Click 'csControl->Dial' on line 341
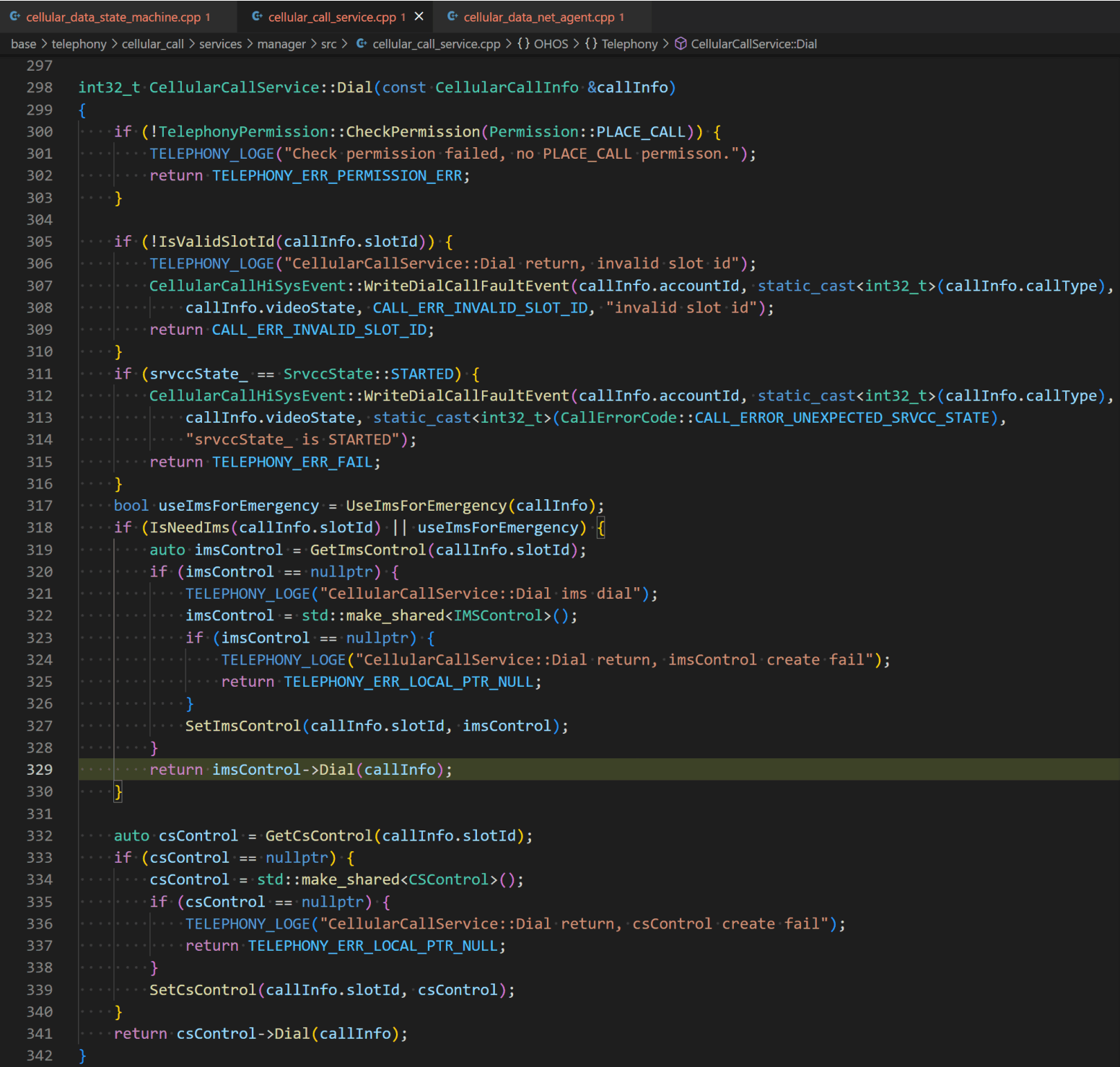Screen dimensions: 1120x1067 [243, 1034]
